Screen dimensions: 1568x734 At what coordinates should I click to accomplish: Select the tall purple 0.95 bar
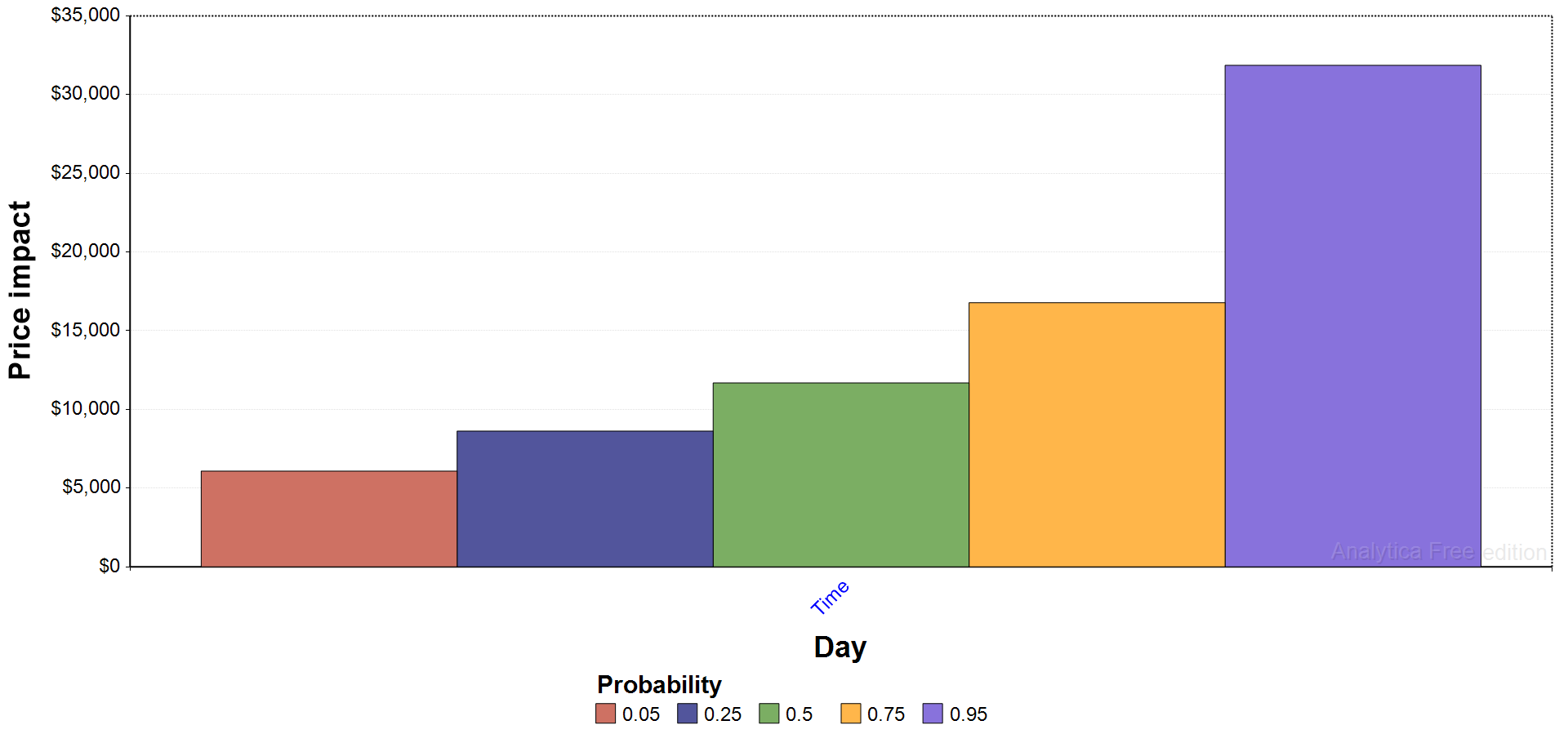(x=1353, y=316)
